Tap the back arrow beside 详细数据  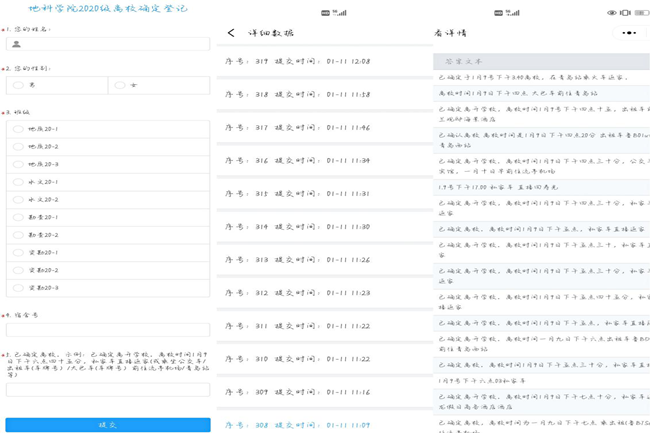pyautogui.click(x=231, y=33)
